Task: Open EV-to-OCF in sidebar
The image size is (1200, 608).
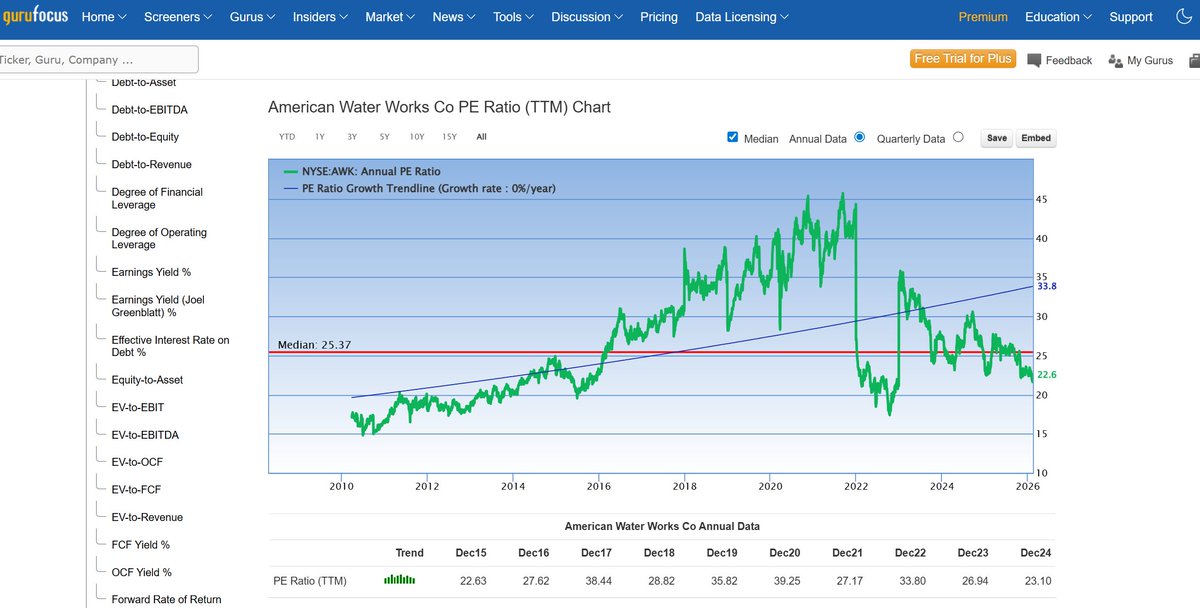Action: pyautogui.click(x=137, y=462)
